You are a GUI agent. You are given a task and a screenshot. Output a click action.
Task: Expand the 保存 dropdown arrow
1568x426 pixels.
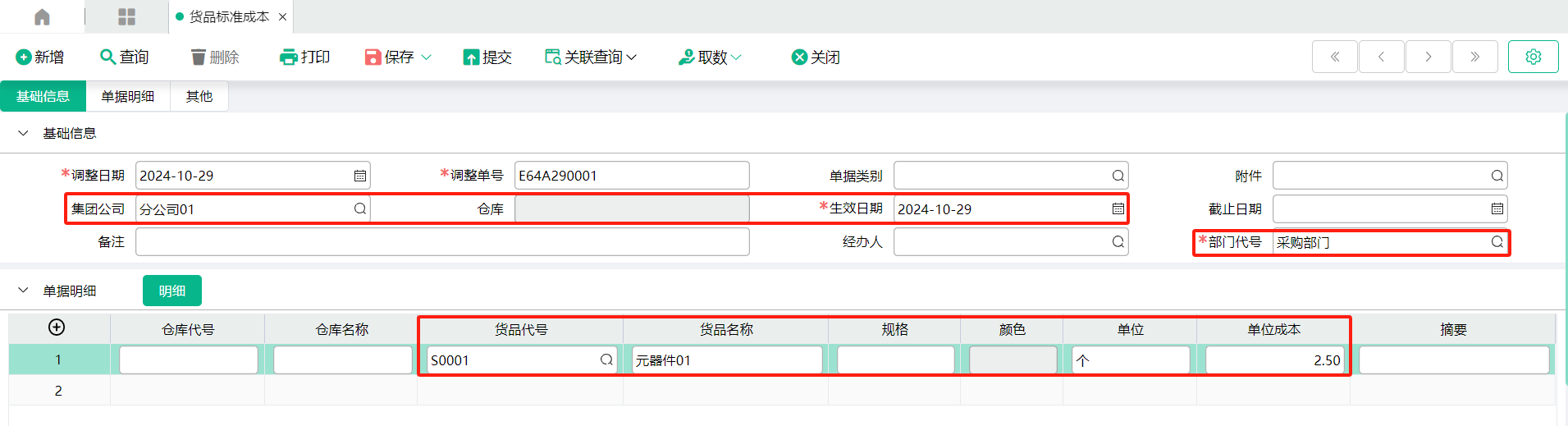(x=427, y=57)
